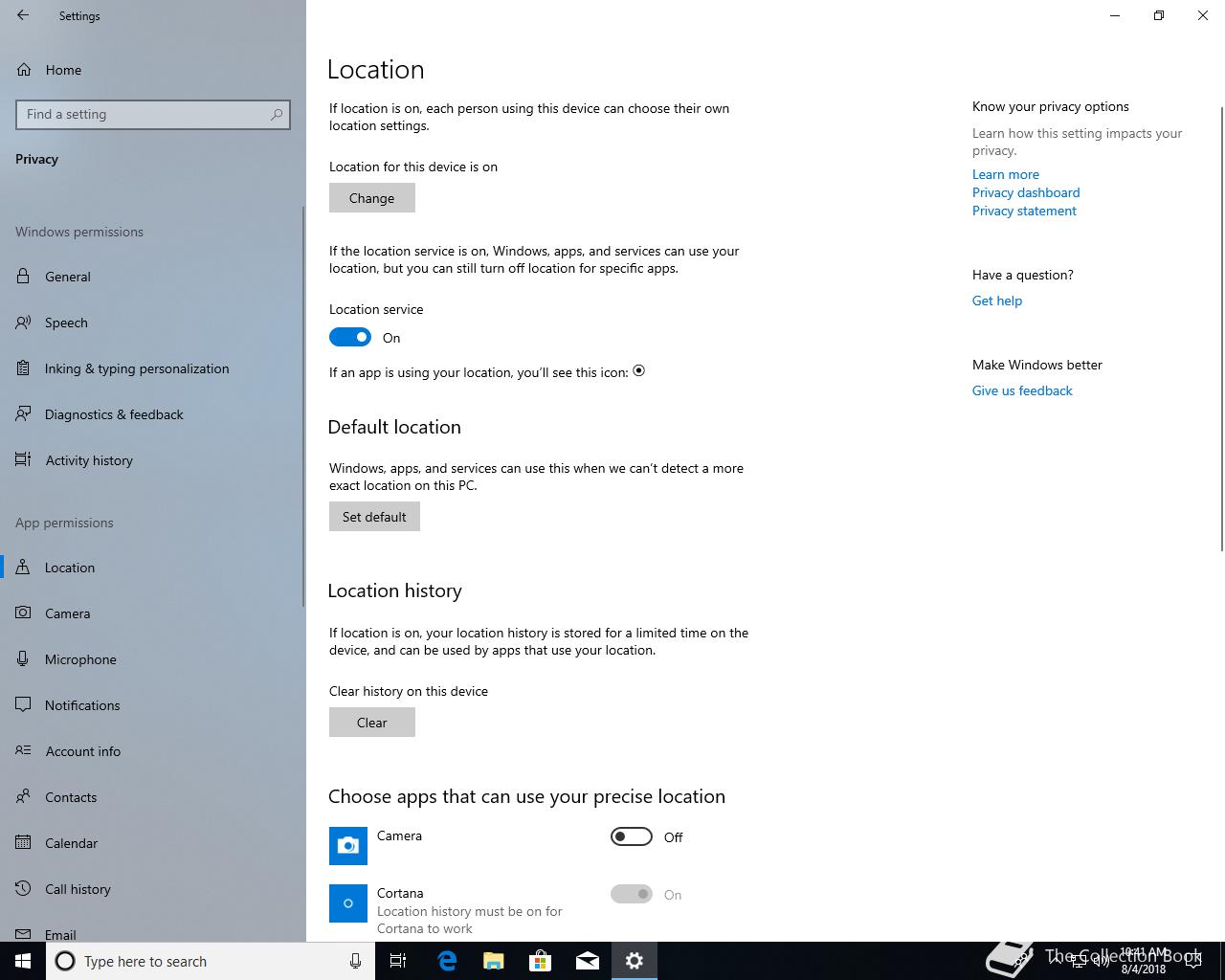Launch Microsoft Edge from taskbar
Image resolution: width=1225 pixels, height=980 pixels.
coord(447,961)
